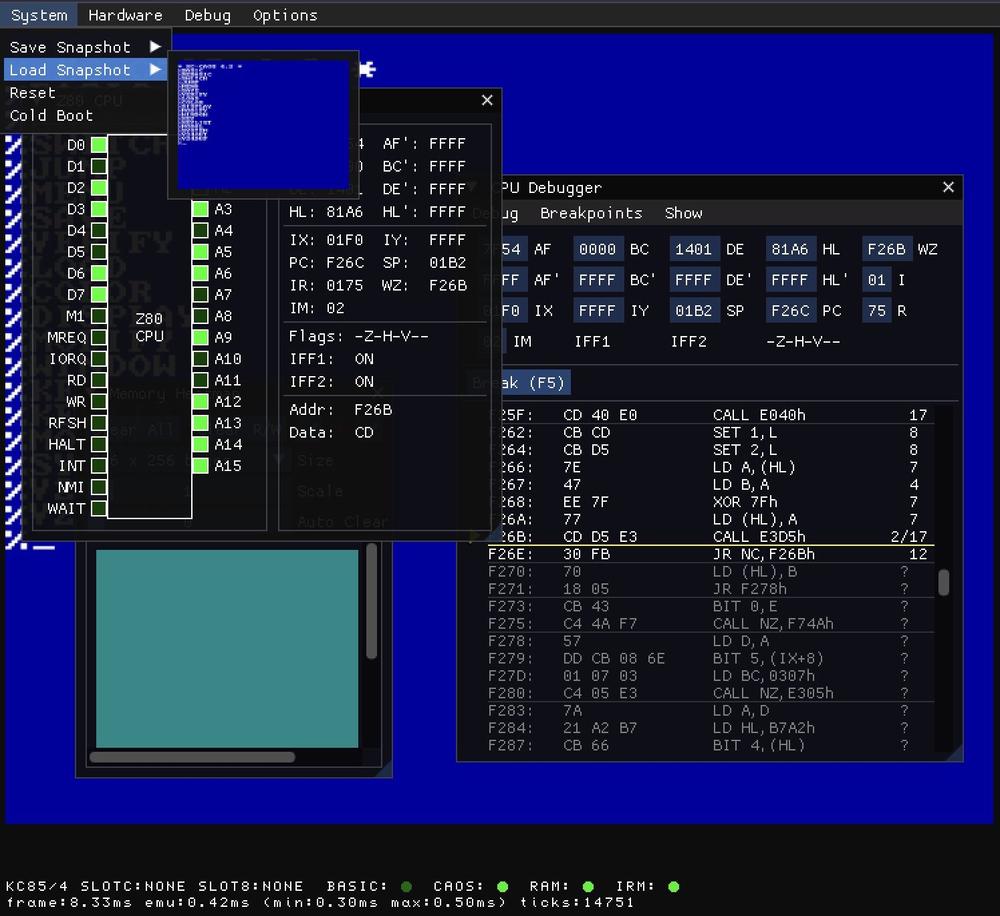Select the disassembly row 'CALL NZ,F74Ah'
Screen dimensions: 1000x916
pyautogui.click(x=708, y=623)
